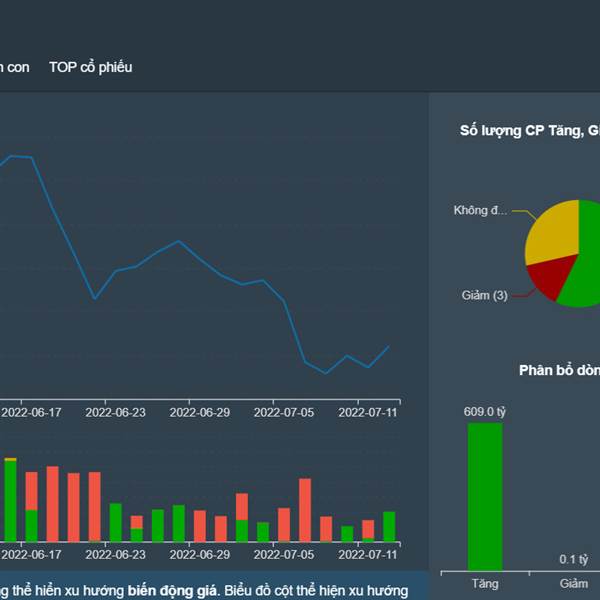Click the "Số lượng CP Tăng" chart title
600x600 pixels.
pos(530,130)
